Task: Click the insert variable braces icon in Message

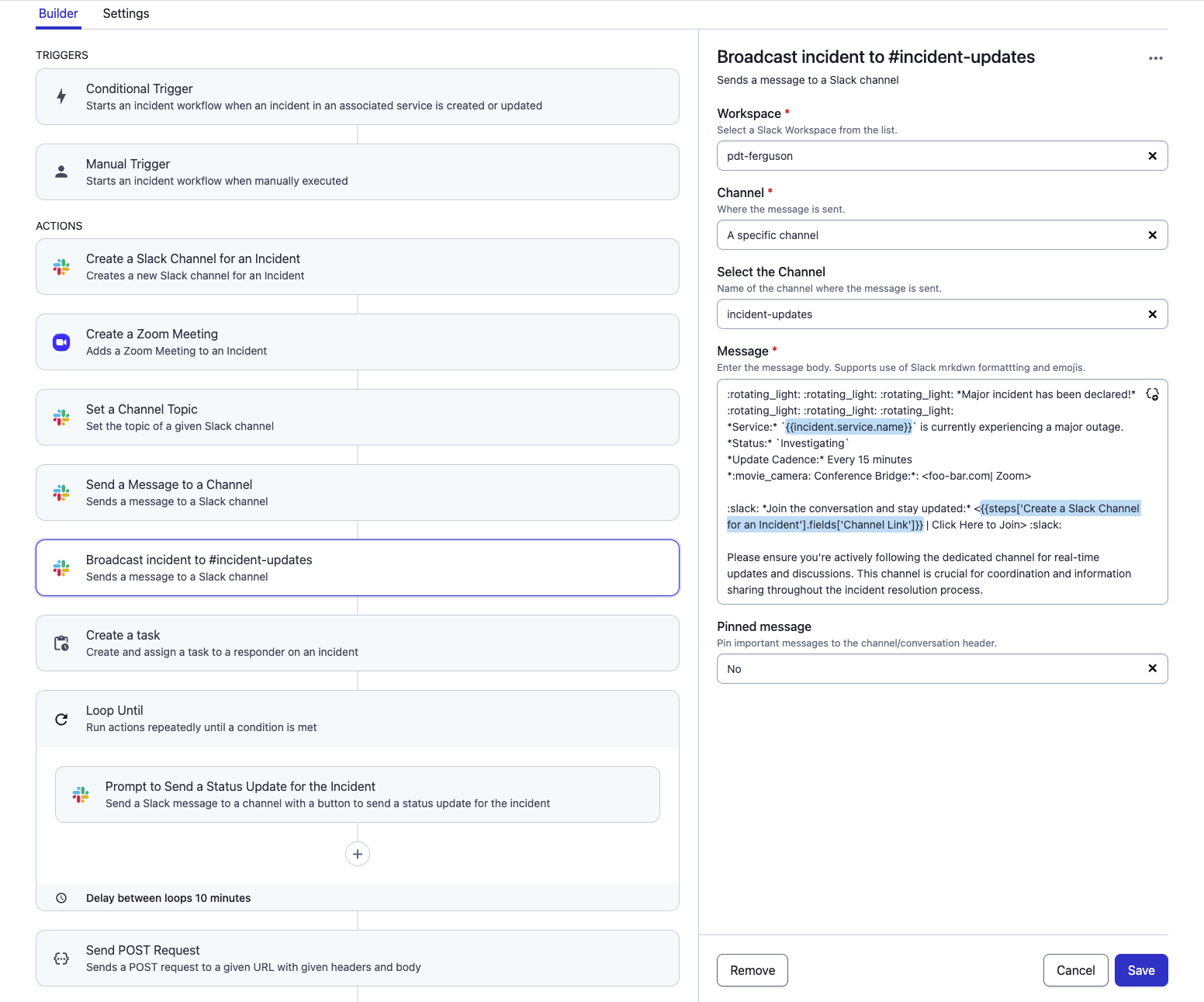Action: 1152,394
